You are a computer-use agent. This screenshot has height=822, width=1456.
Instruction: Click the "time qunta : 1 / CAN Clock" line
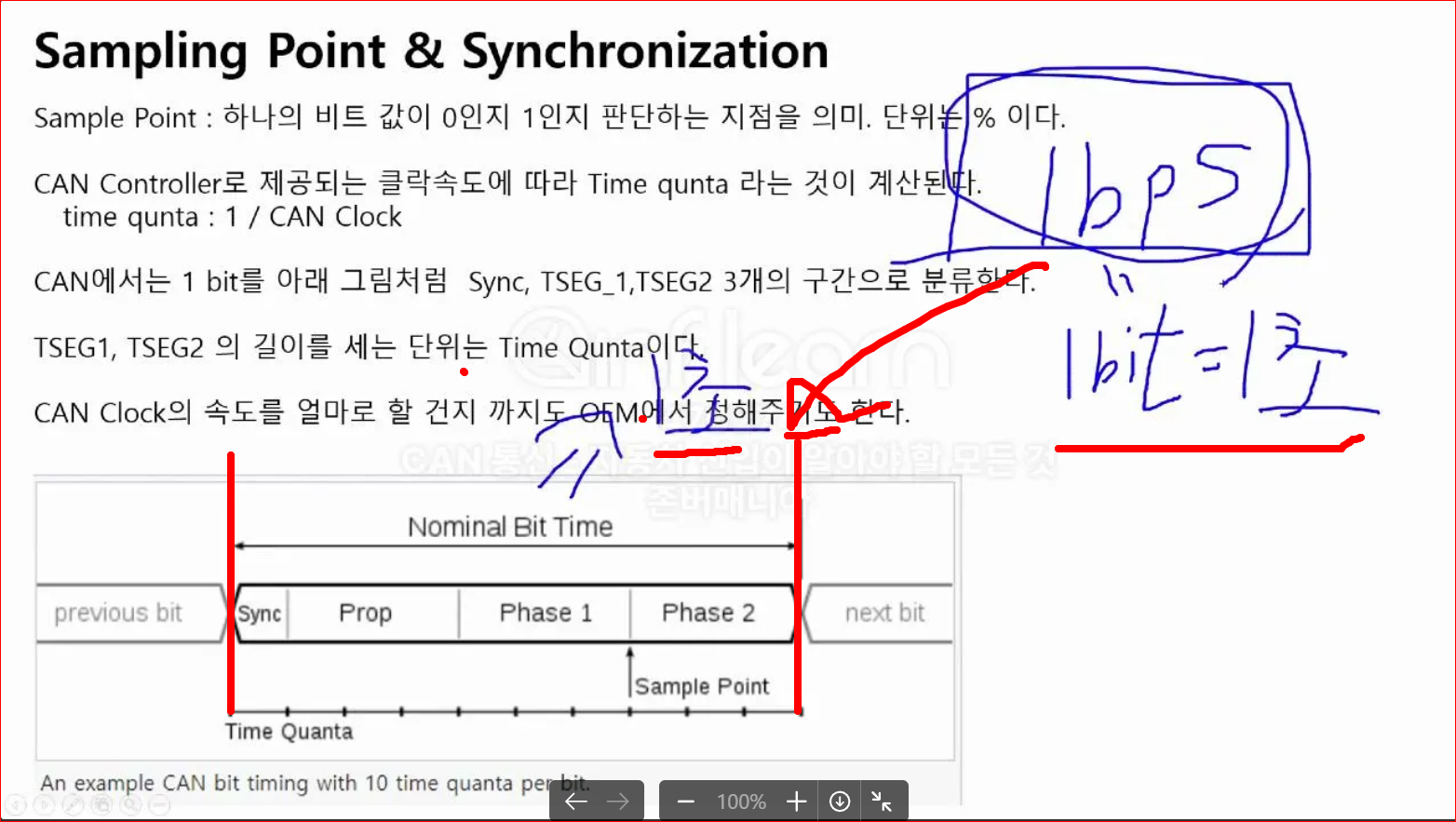(x=232, y=217)
